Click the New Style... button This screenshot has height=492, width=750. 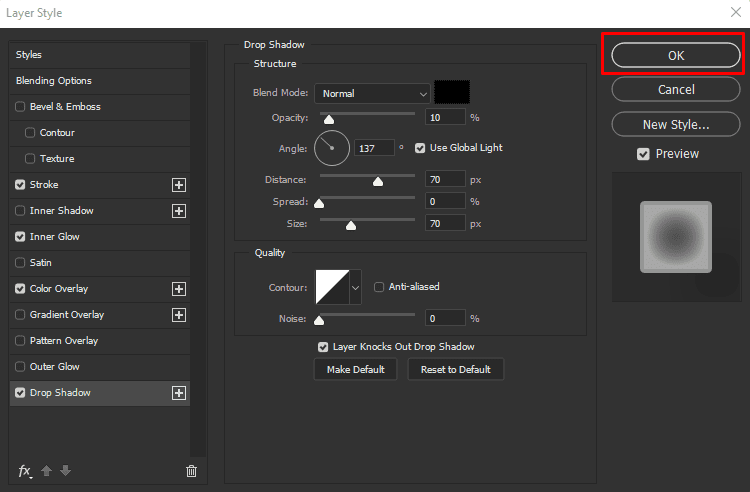click(x=676, y=124)
